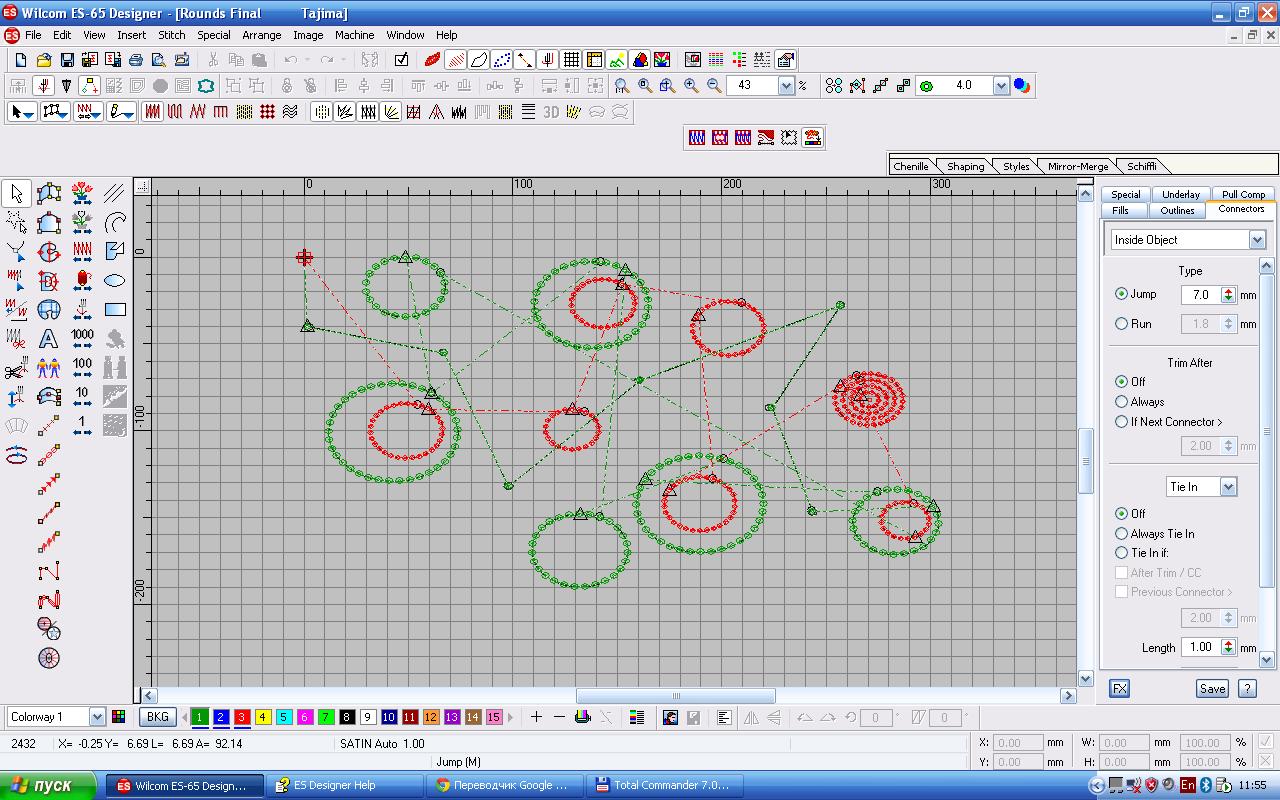Select the Lettering tool with letter A
Viewport: 1280px width, 800px height.
(48, 339)
